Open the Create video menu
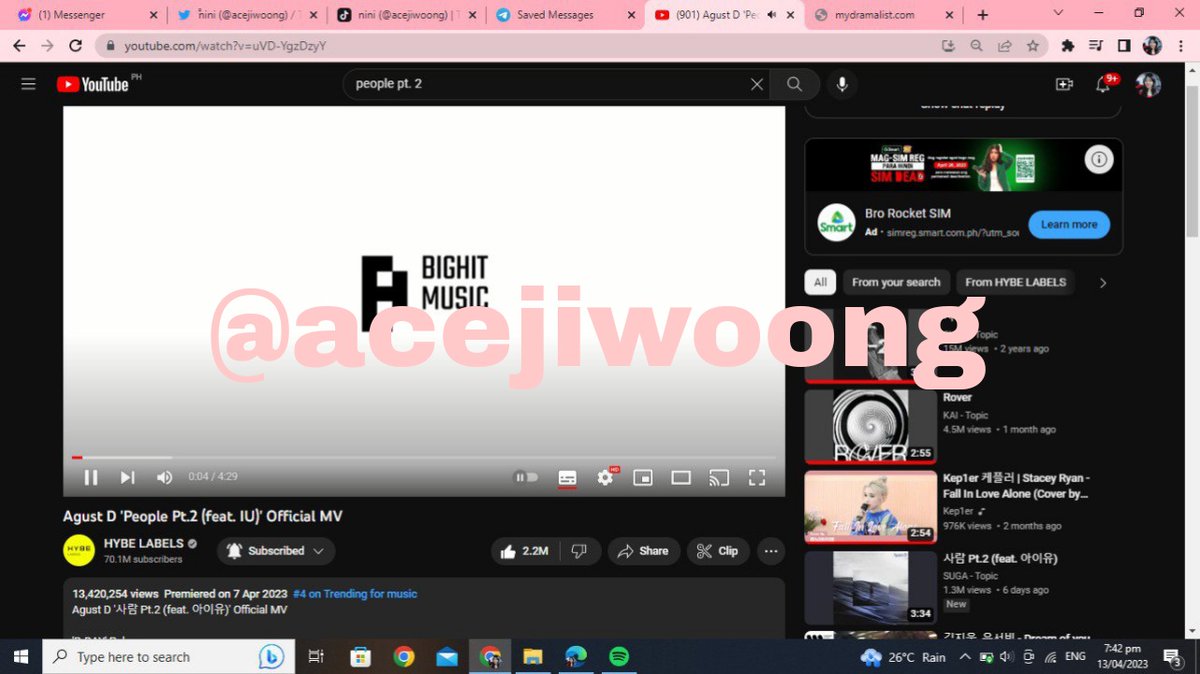The height and width of the screenshot is (674, 1200). (x=1064, y=85)
